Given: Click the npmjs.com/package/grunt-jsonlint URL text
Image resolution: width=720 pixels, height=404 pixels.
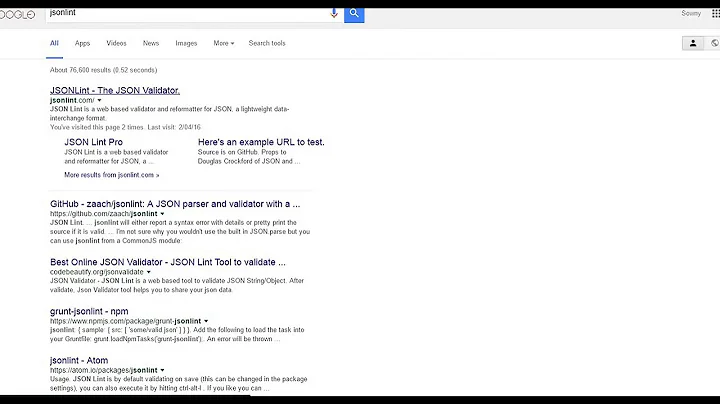Looking at the screenshot, I should coord(125,321).
